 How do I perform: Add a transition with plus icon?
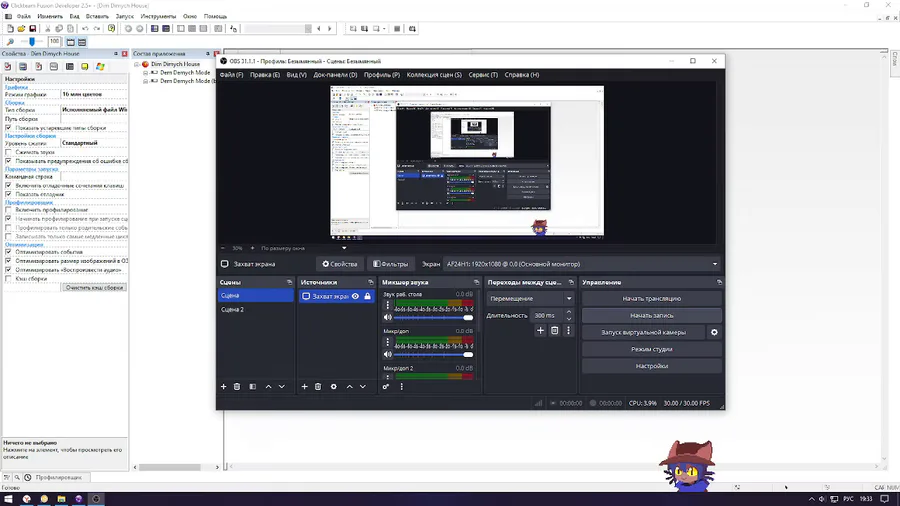click(x=540, y=330)
